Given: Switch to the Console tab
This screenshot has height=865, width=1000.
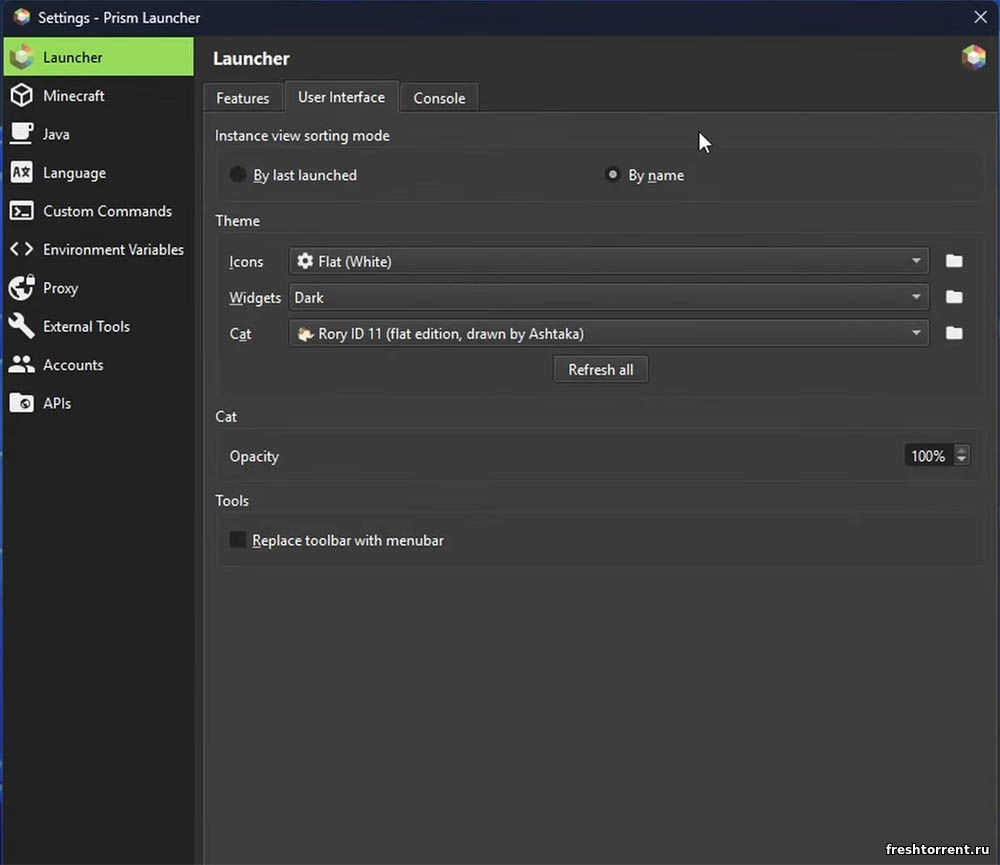Looking at the screenshot, I should tap(439, 98).
